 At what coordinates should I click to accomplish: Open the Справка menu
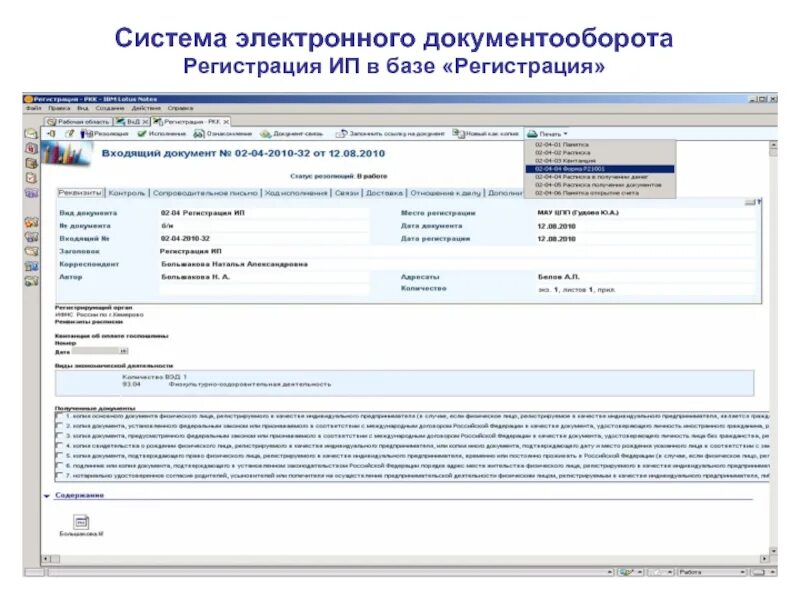(180, 108)
